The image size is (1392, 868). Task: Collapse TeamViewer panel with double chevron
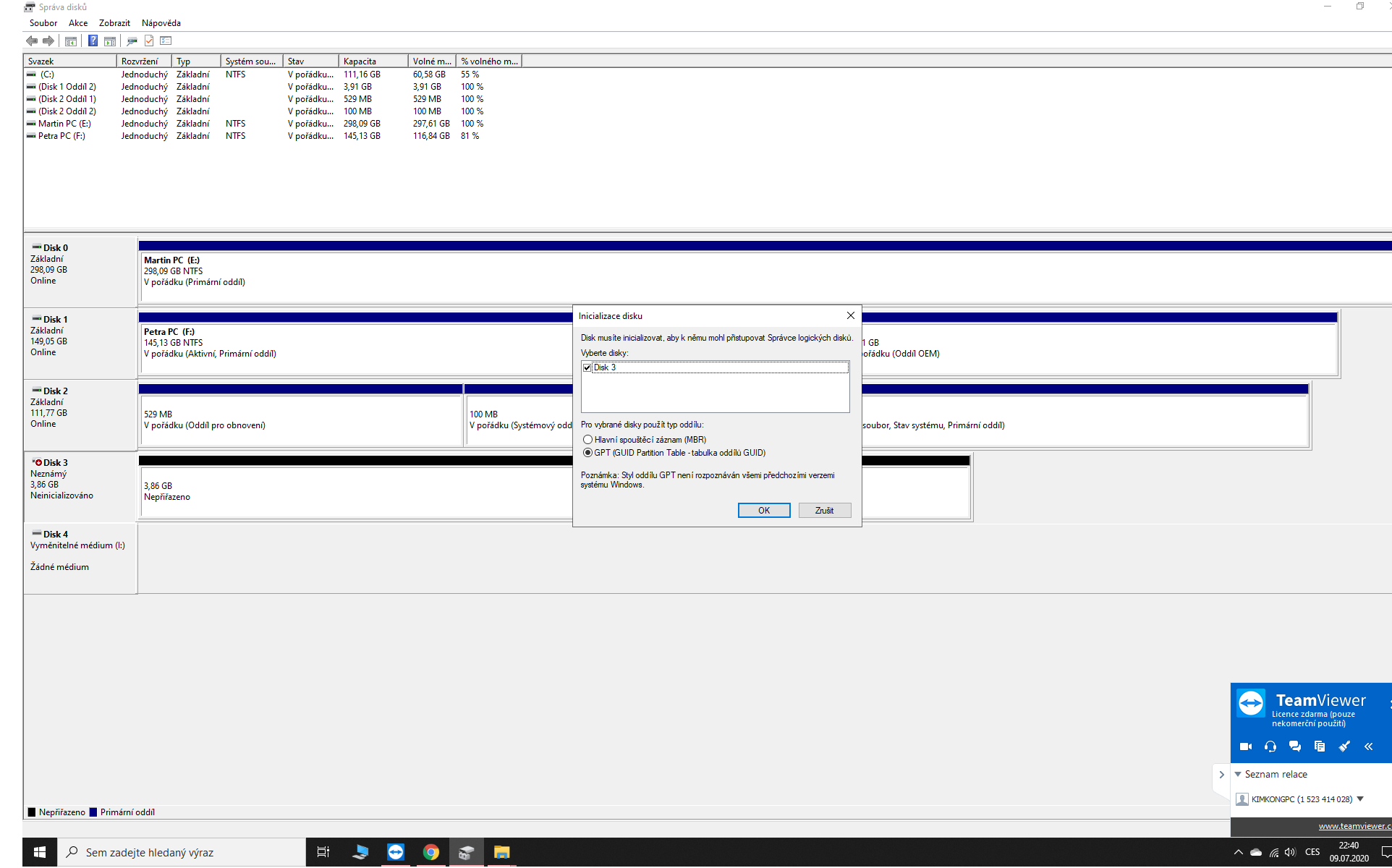click(x=1368, y=746)
